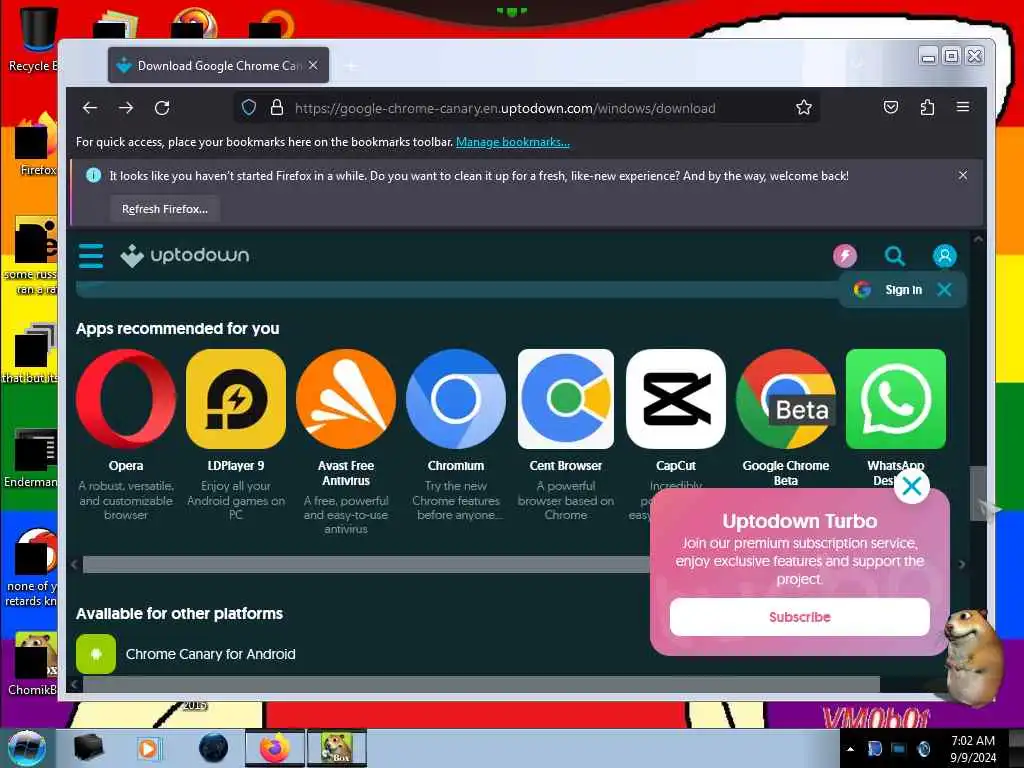This screenshot has height=768, width=1024.
Task: Open the Firefox application menu
Action: [963, 107]
